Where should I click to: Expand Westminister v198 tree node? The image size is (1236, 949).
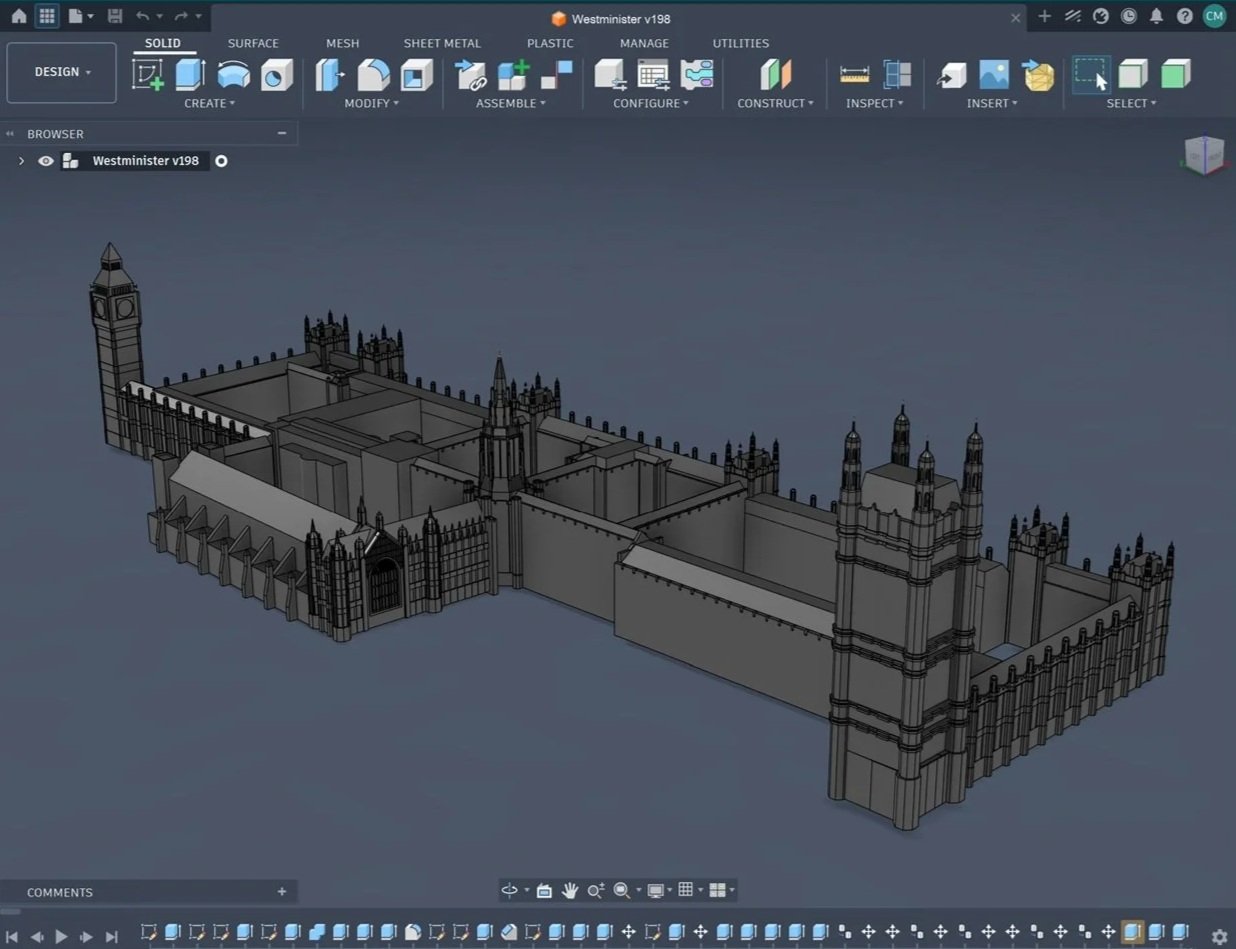(x=21, y=161)
